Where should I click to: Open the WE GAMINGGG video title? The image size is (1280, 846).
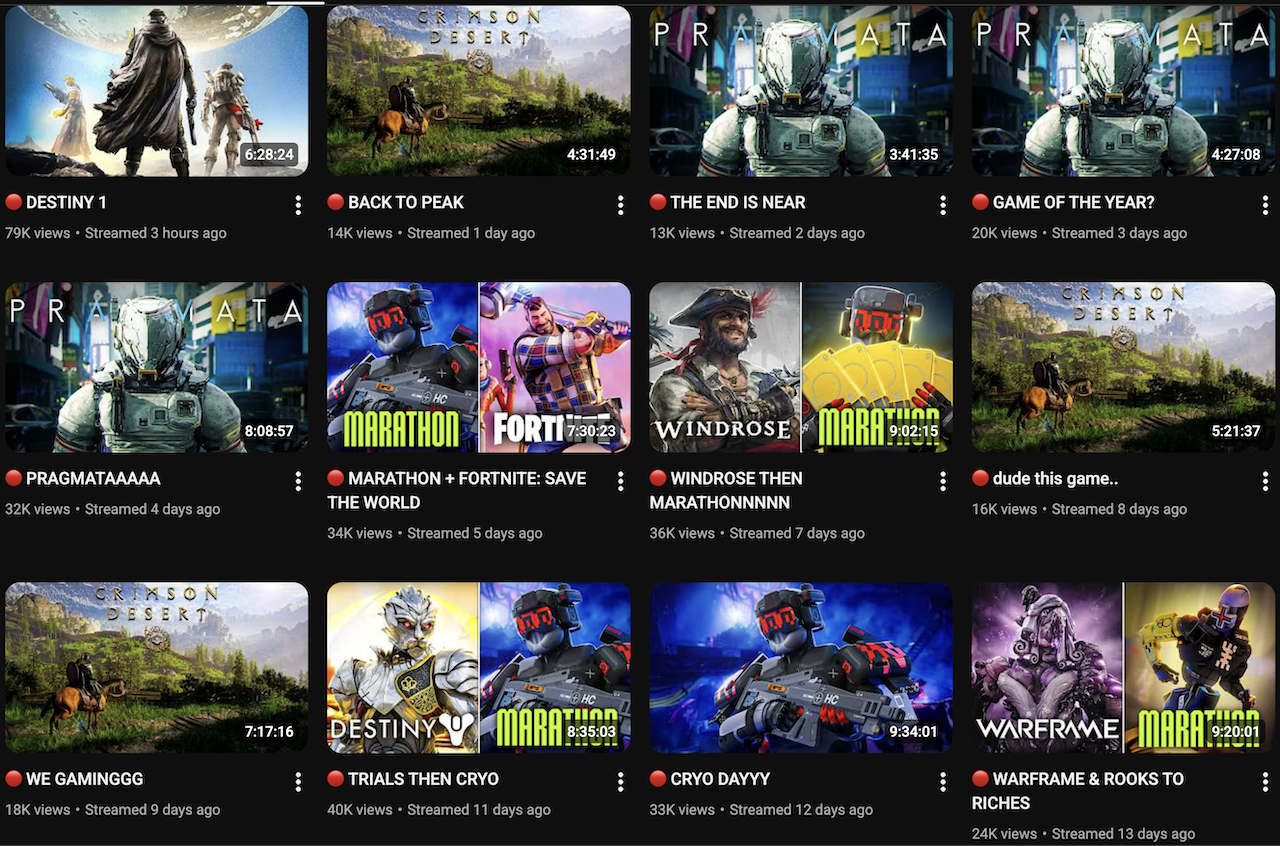pos(75,779)
